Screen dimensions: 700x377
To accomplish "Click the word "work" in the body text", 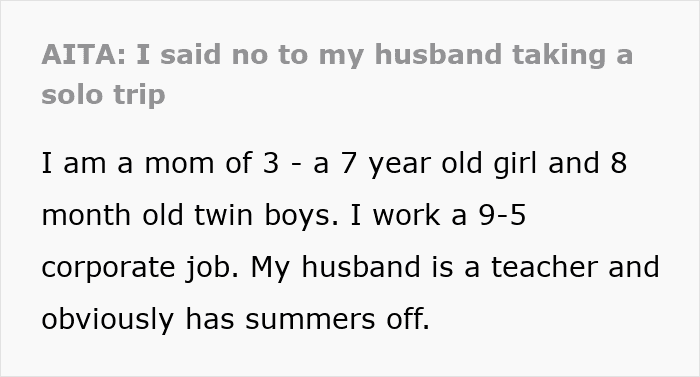I will click(406, 215).
